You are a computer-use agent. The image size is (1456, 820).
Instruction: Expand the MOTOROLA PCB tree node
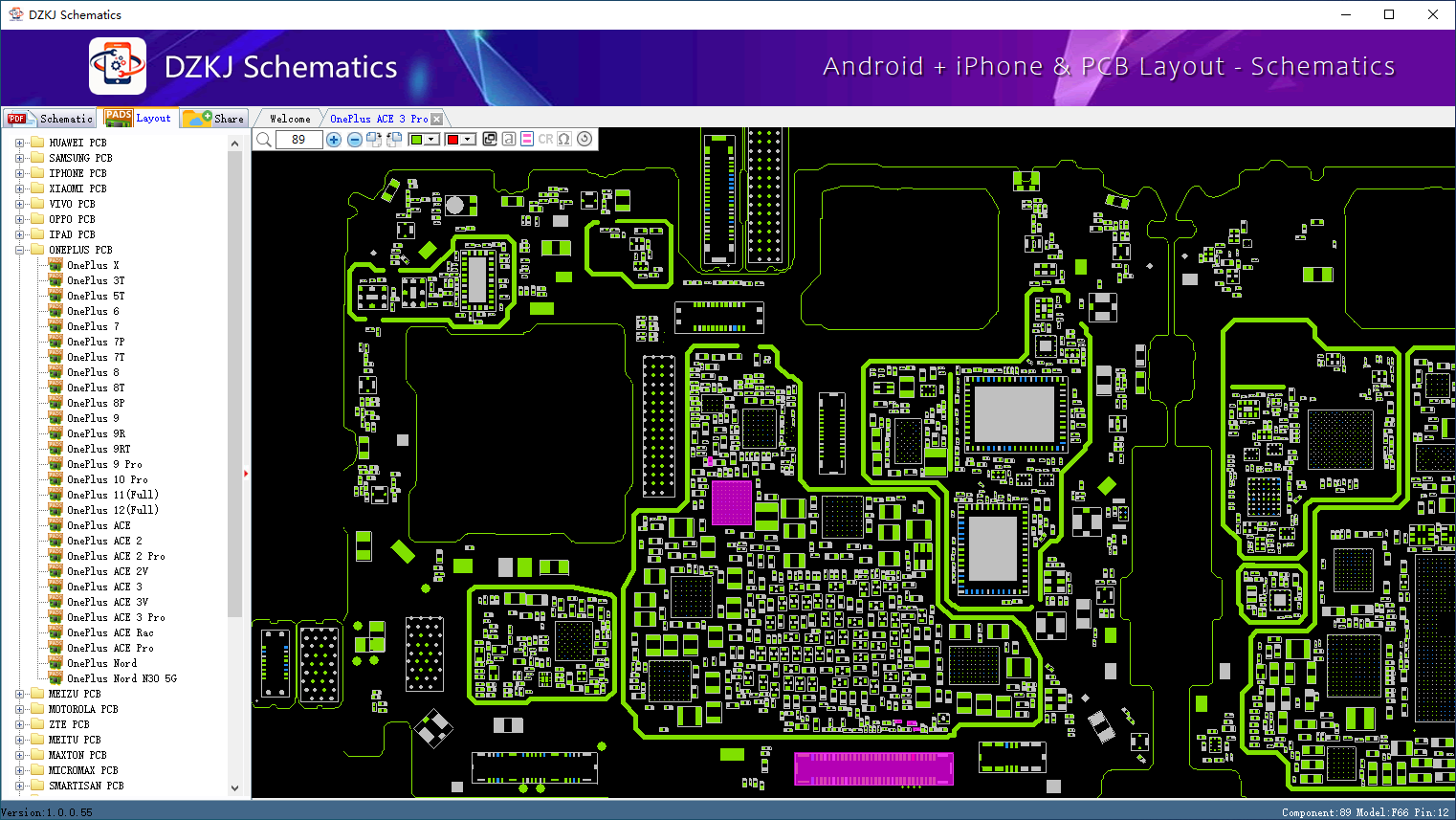19,709
